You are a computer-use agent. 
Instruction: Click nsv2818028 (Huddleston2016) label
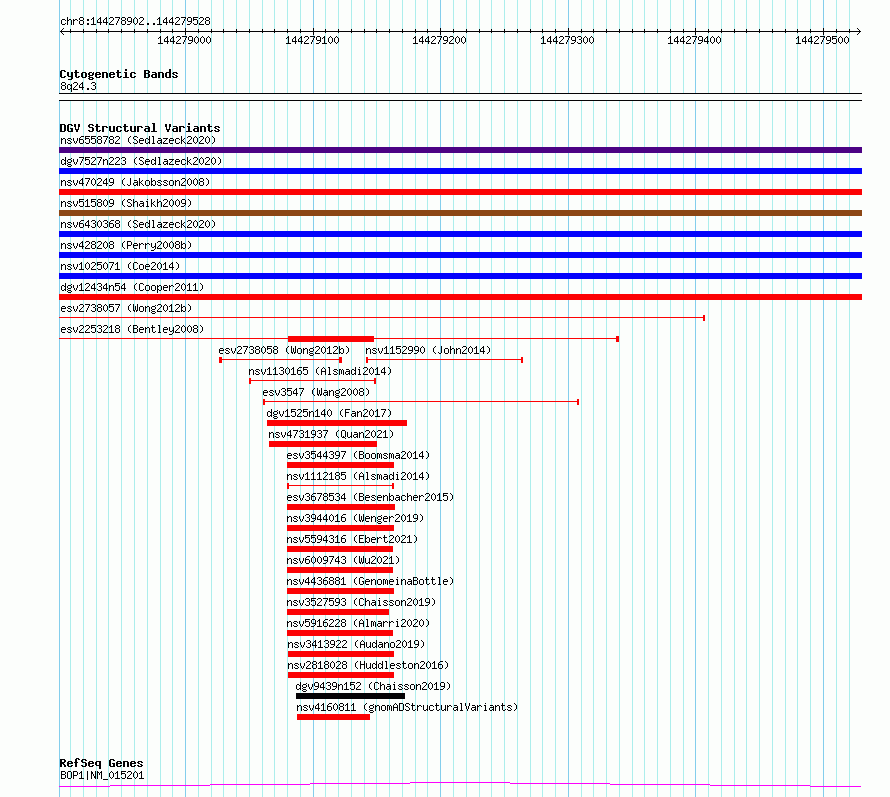368,665
